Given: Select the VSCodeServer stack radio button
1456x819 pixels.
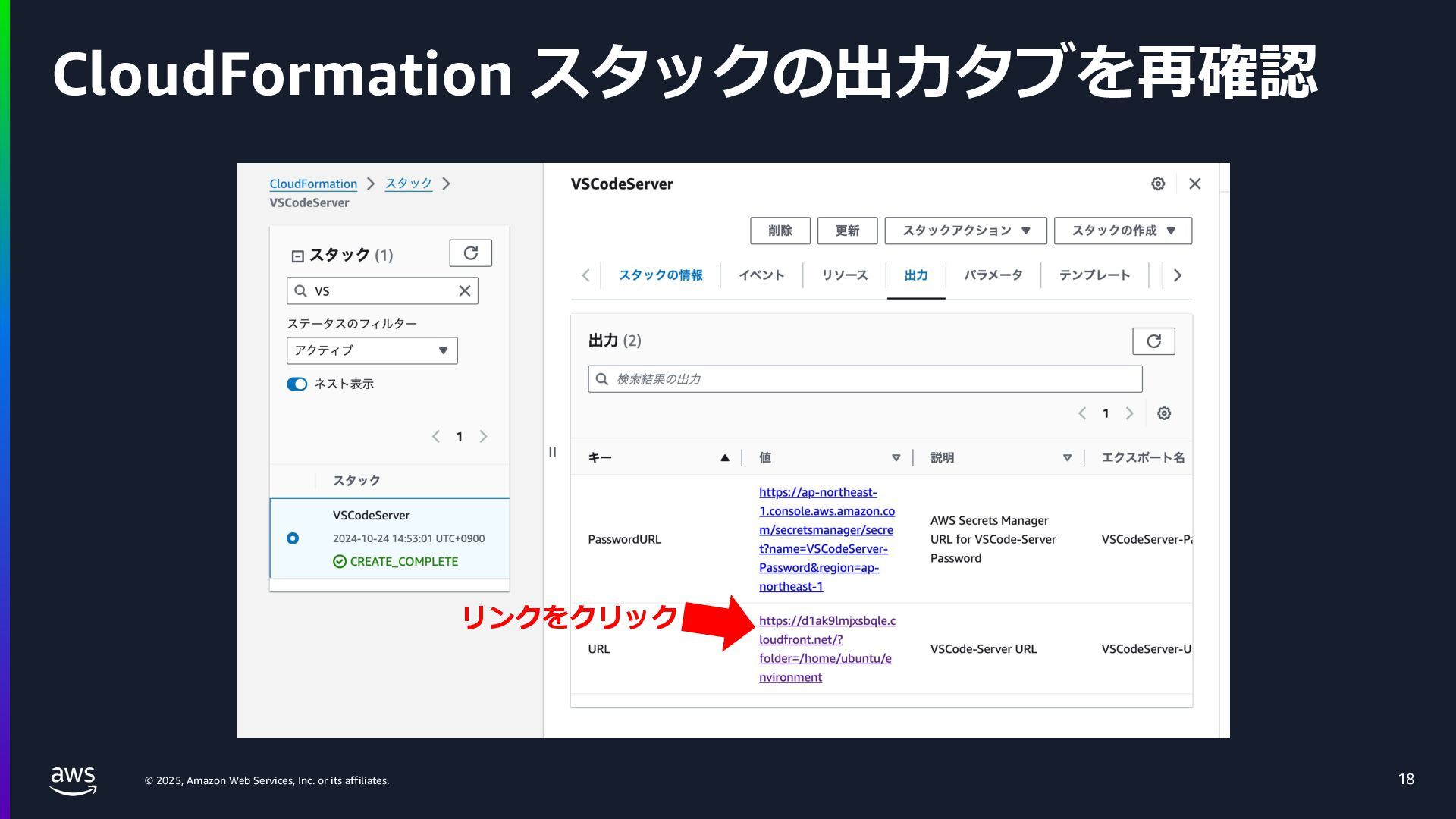Looking at the screenshot, I should point(293,538).
